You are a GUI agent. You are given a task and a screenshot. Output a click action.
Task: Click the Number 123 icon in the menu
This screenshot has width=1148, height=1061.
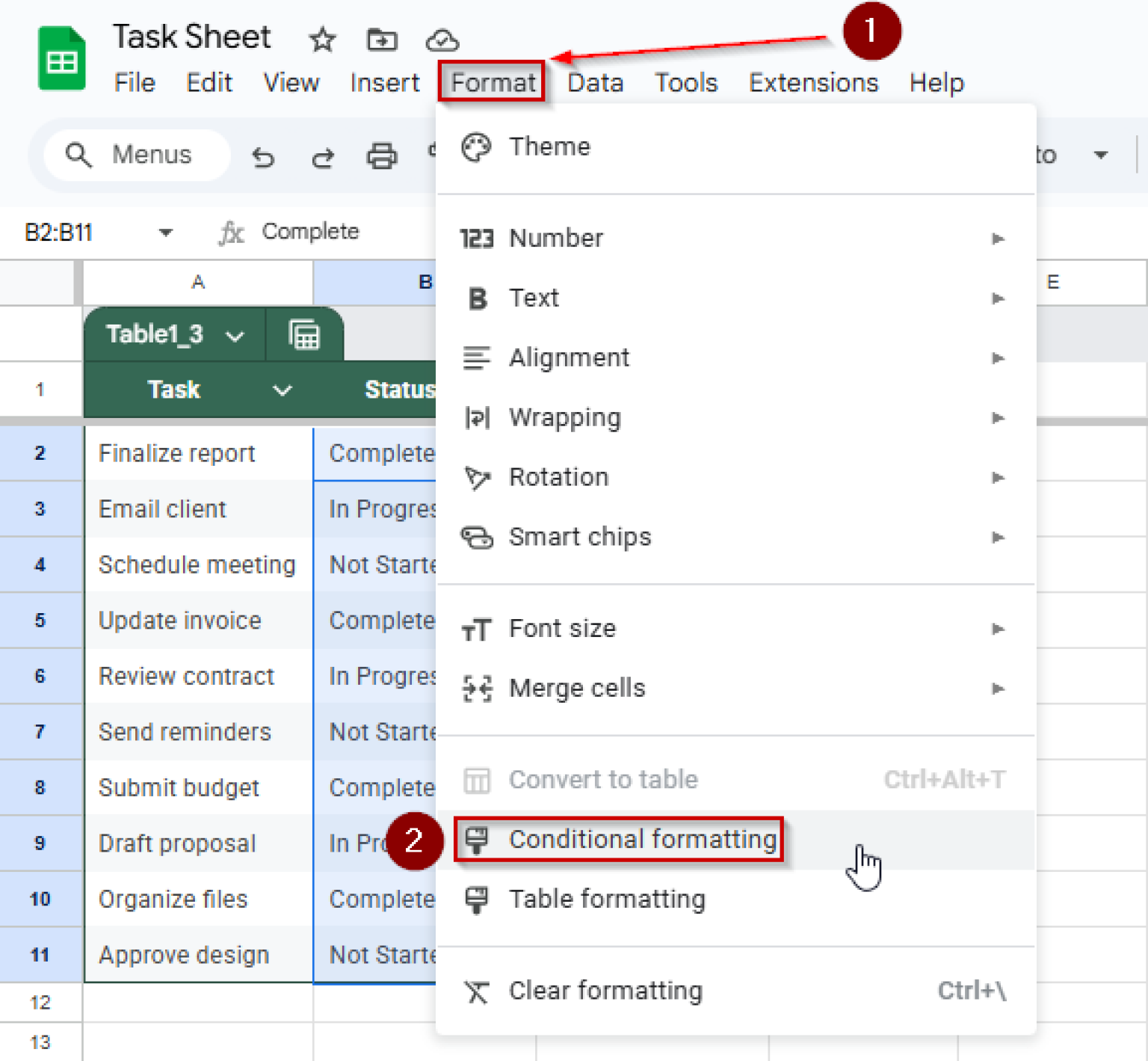coord(477,239)
